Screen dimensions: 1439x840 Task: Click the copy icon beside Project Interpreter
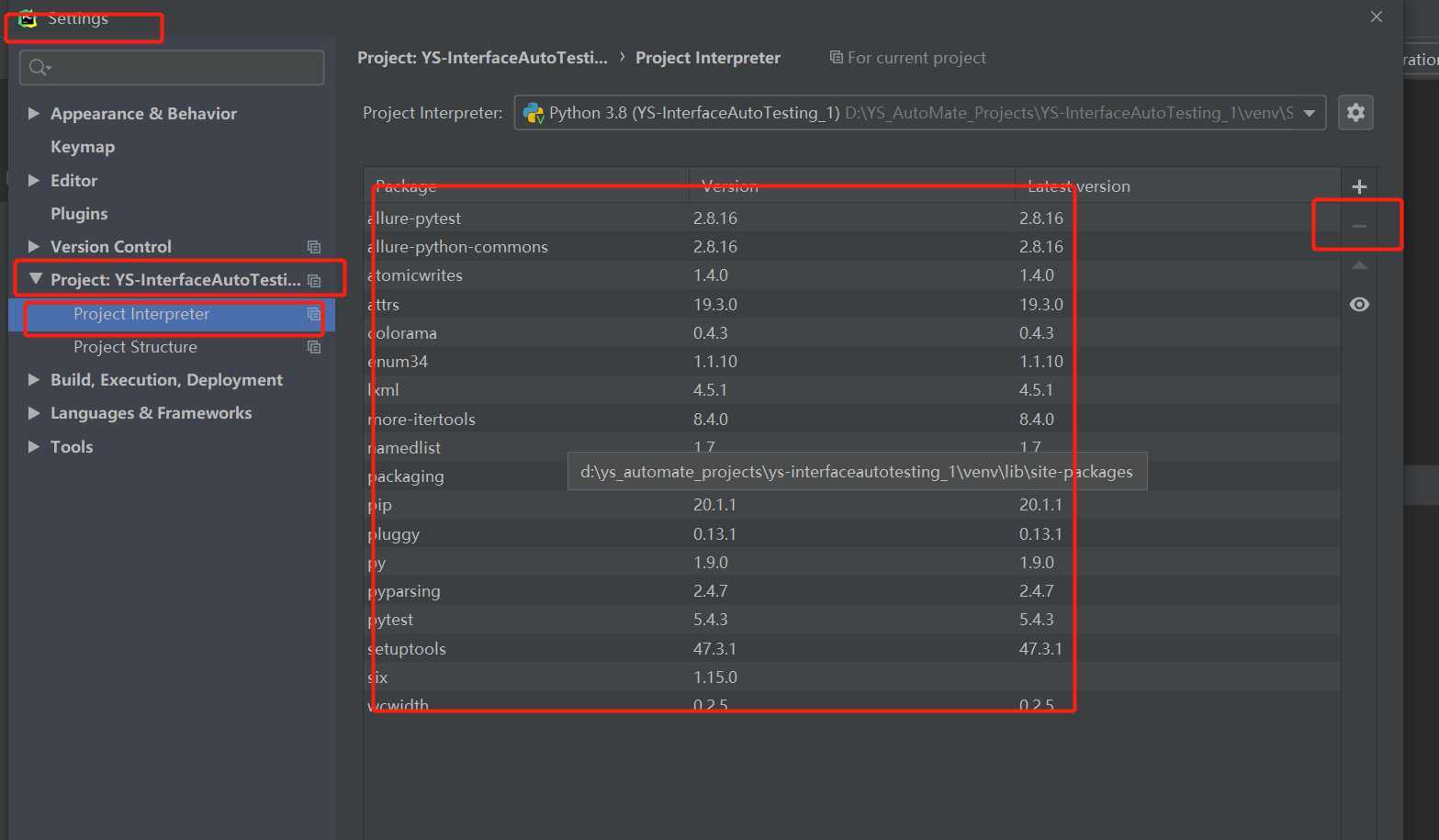314,314
